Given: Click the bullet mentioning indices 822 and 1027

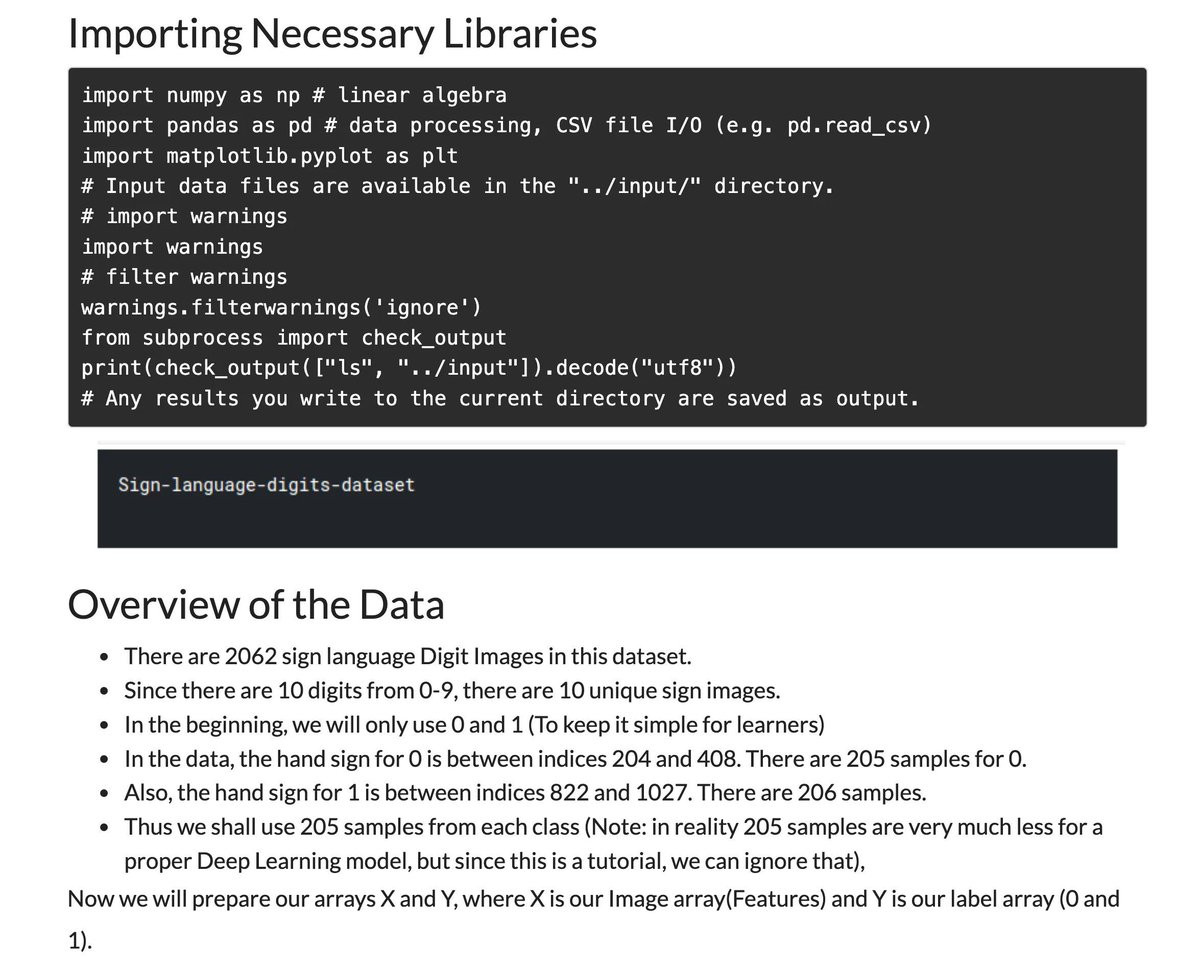Looking at the screenshot, I should [525, 793].
